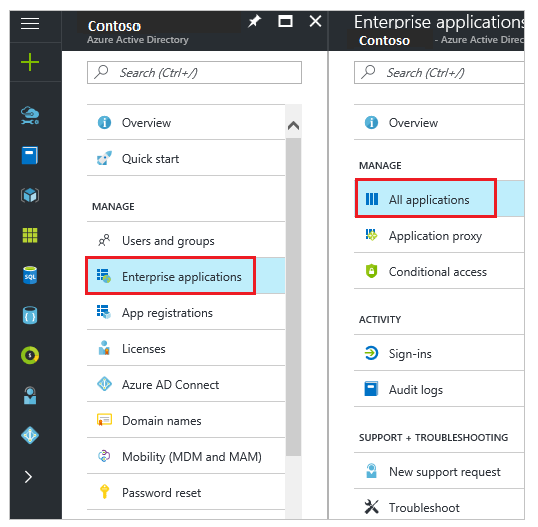Maximize the Contoso Azure Active Directory blade
This screenshot has height=527, width=538.
click(x=285, y=21)
